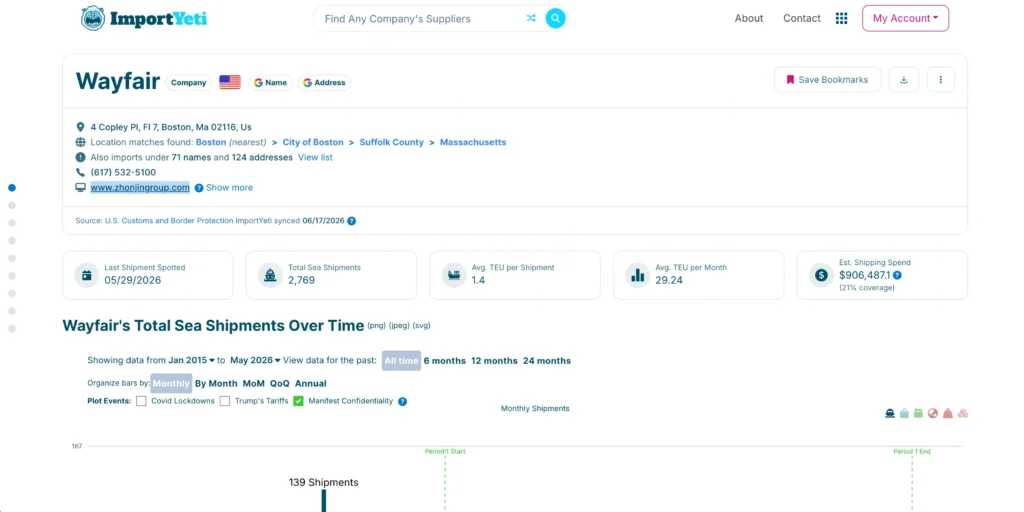Select the red globe chart icon
Viewport: 1024px width, 512px height.
tap(933, 413)
